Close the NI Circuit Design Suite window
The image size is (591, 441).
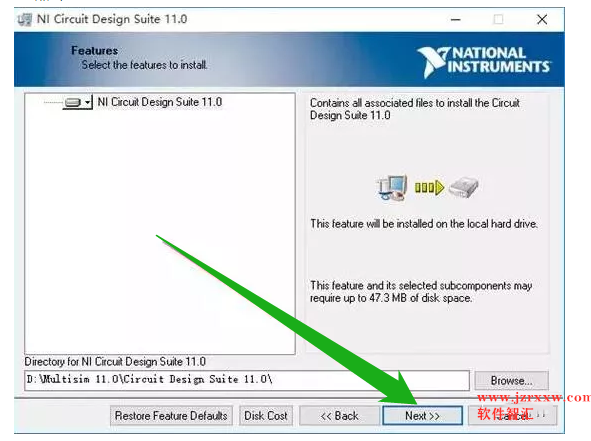(542, 19)
